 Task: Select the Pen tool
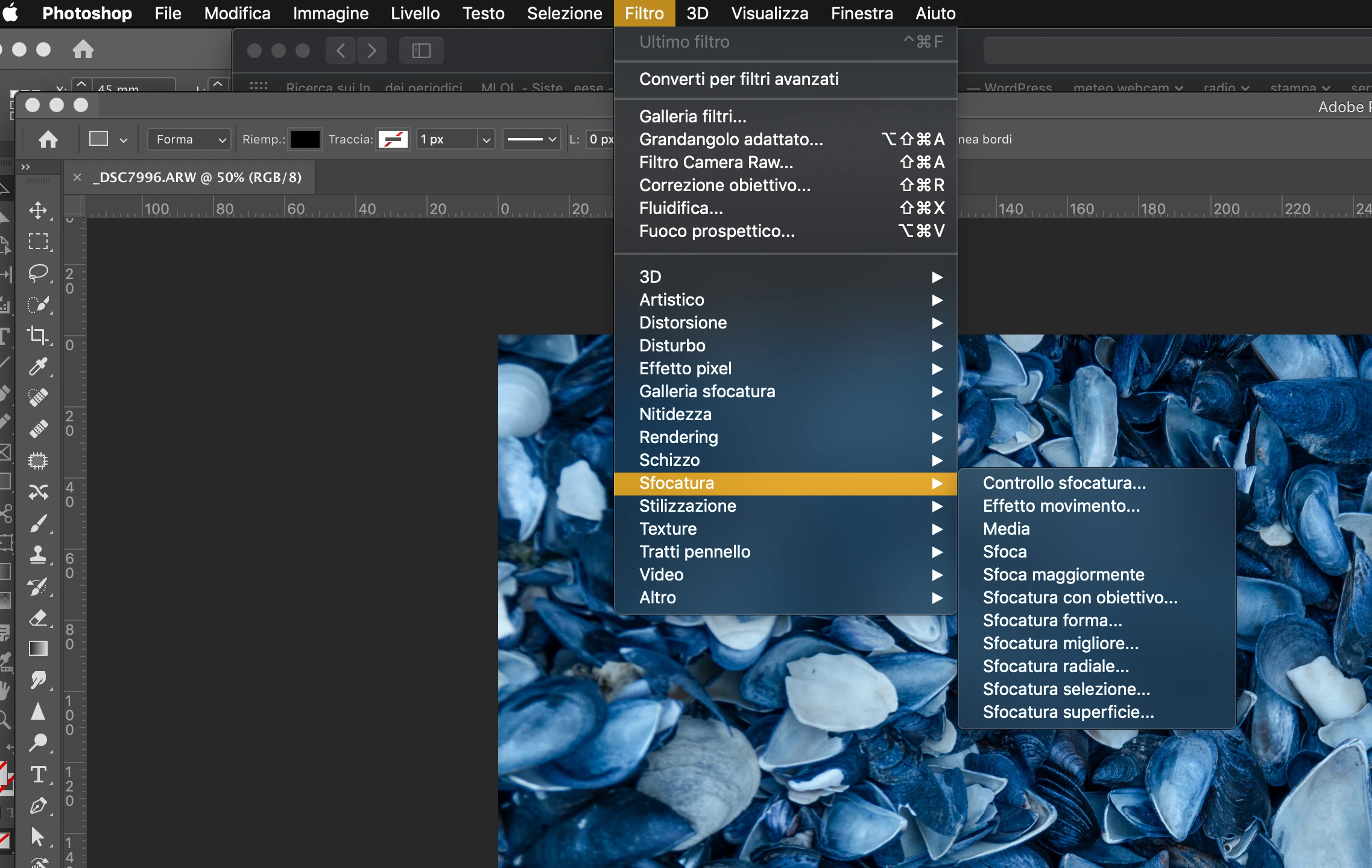coord(38,806)
